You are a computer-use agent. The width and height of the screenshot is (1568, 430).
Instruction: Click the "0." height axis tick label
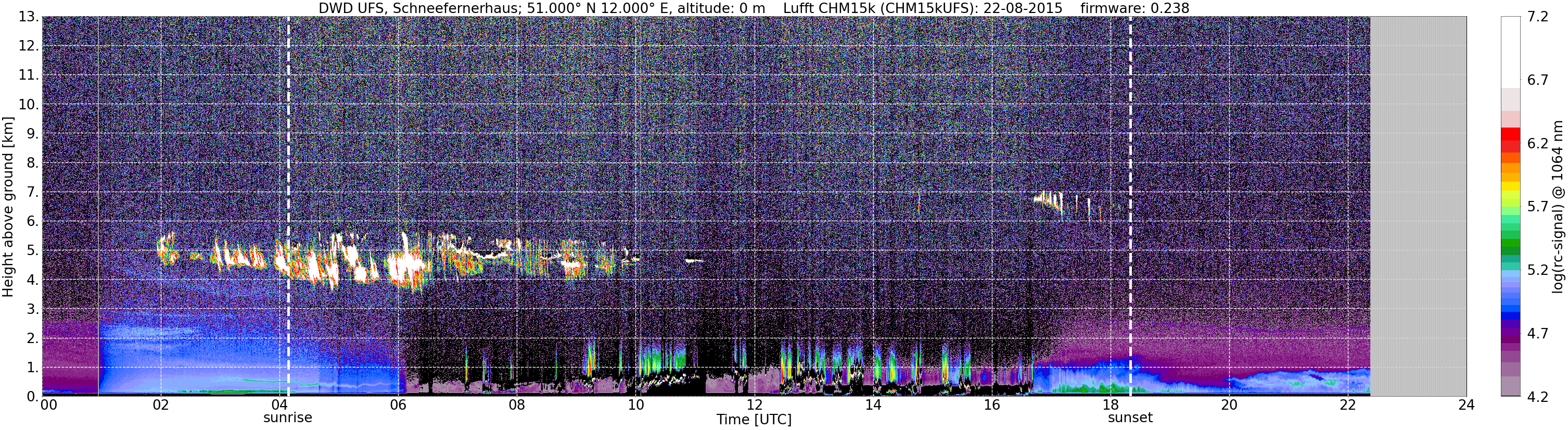(32, 397)
